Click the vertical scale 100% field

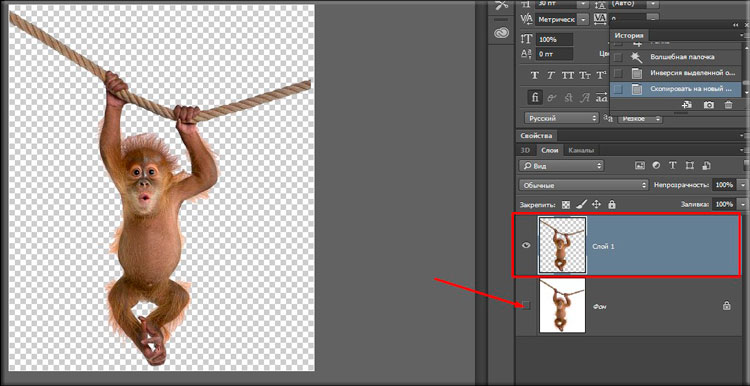(x=554, y=39)
